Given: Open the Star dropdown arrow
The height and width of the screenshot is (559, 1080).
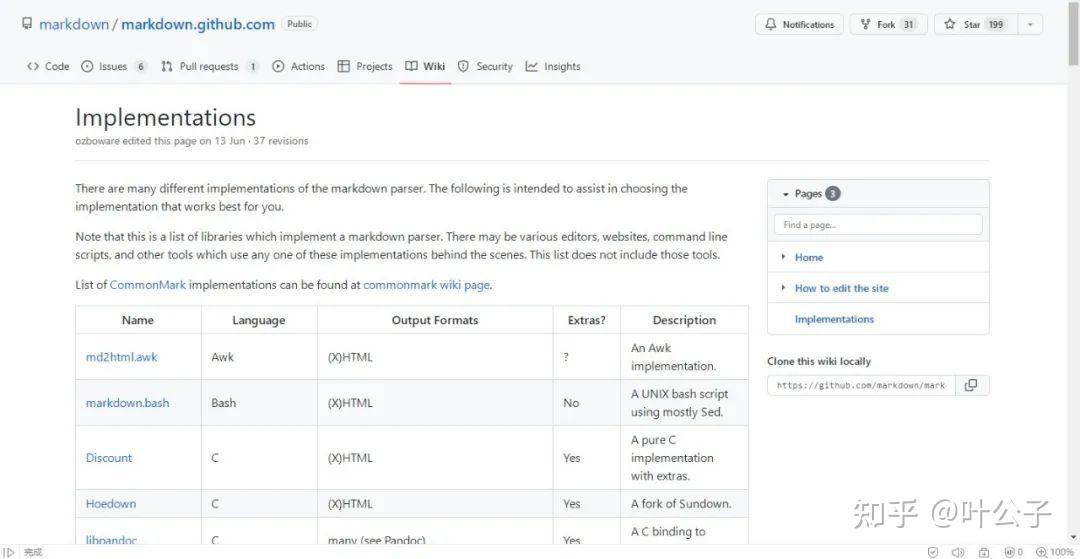Looking at the screenshot, I should (x=1030, y=24).
